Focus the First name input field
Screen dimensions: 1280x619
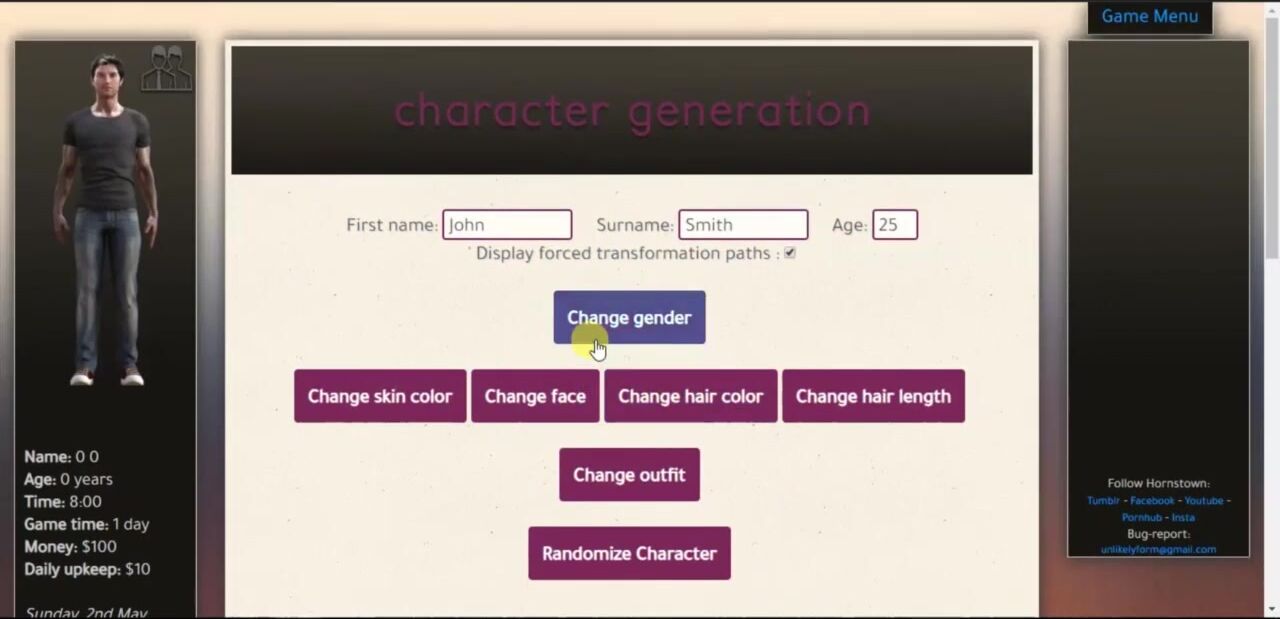(507, 225)
